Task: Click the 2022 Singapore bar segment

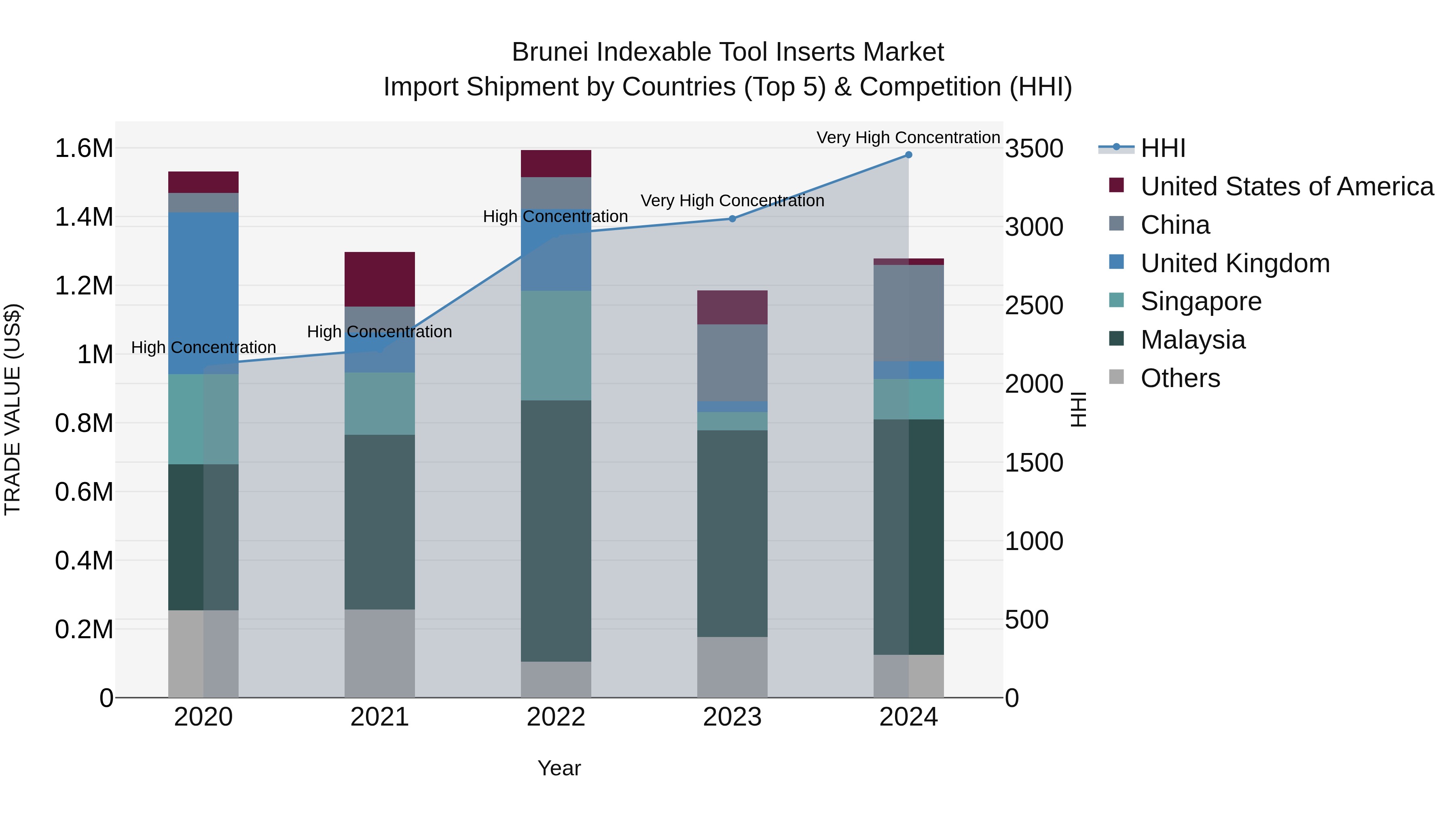Action: pos(556,346)
